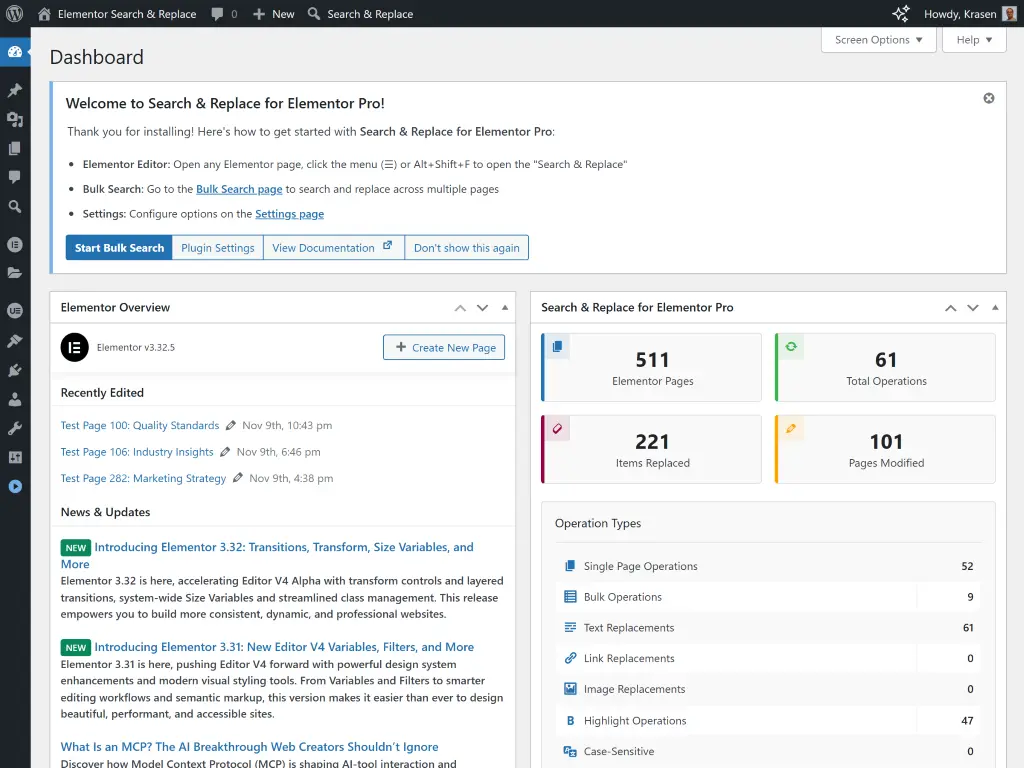Open Users via the person icon
Viewport: 1024px width, 768px height.
point(15,399)
